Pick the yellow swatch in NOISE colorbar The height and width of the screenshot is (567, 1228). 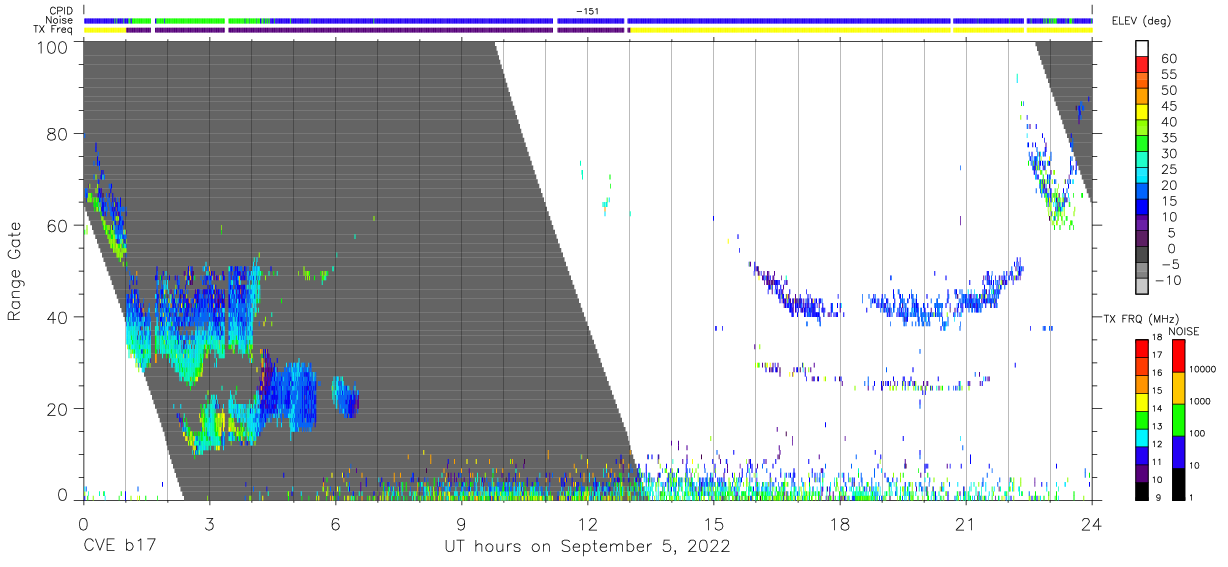[1177, 388]
